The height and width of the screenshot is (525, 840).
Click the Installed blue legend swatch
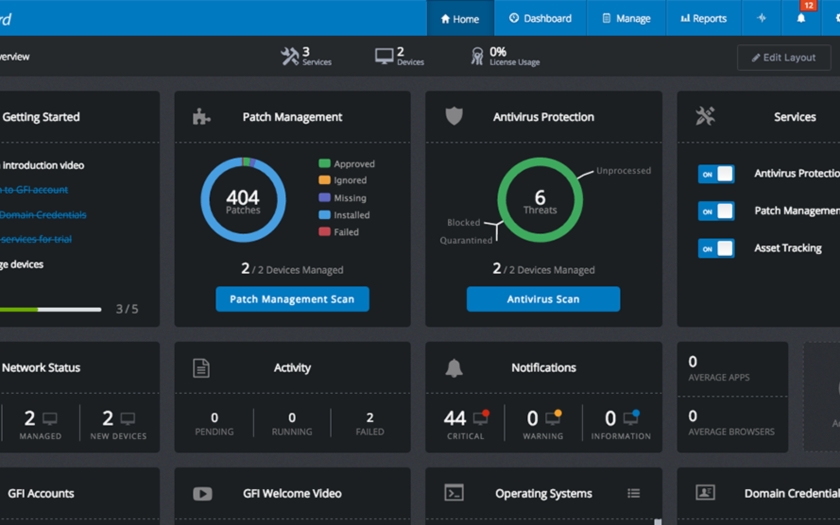[x=324, y=215]
